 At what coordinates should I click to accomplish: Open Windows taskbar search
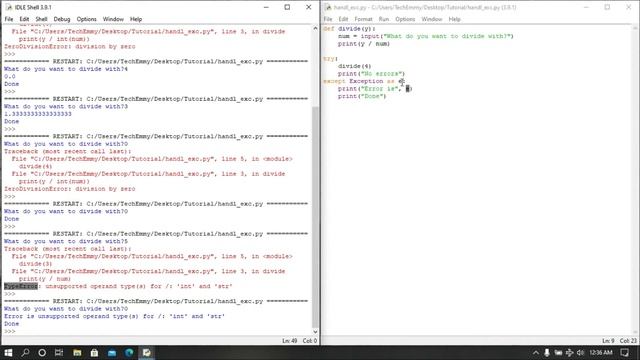pos(25,353)
